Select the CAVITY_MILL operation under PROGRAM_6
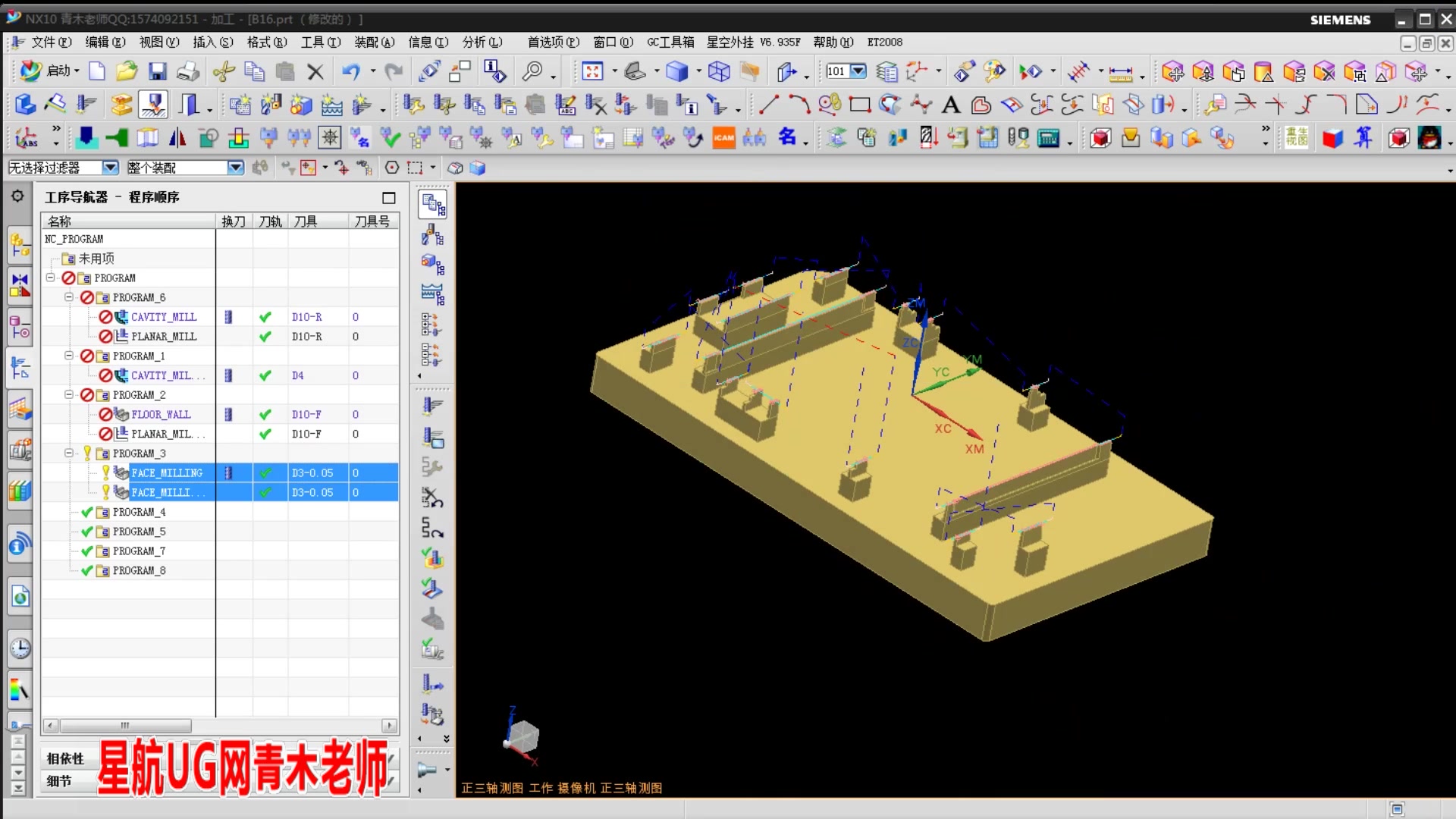 coord(163,317)
